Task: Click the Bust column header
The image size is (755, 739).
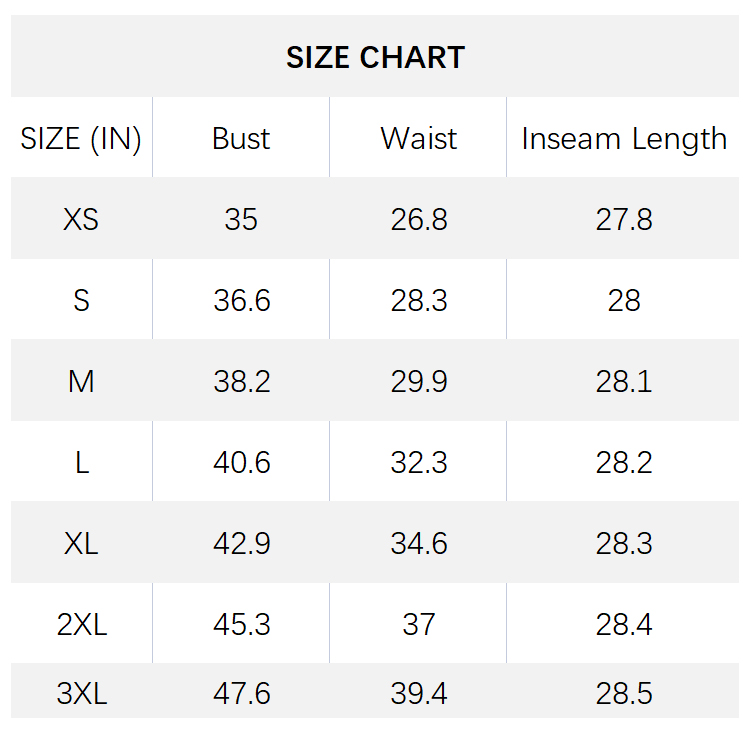Action: (x=241, y=139)
